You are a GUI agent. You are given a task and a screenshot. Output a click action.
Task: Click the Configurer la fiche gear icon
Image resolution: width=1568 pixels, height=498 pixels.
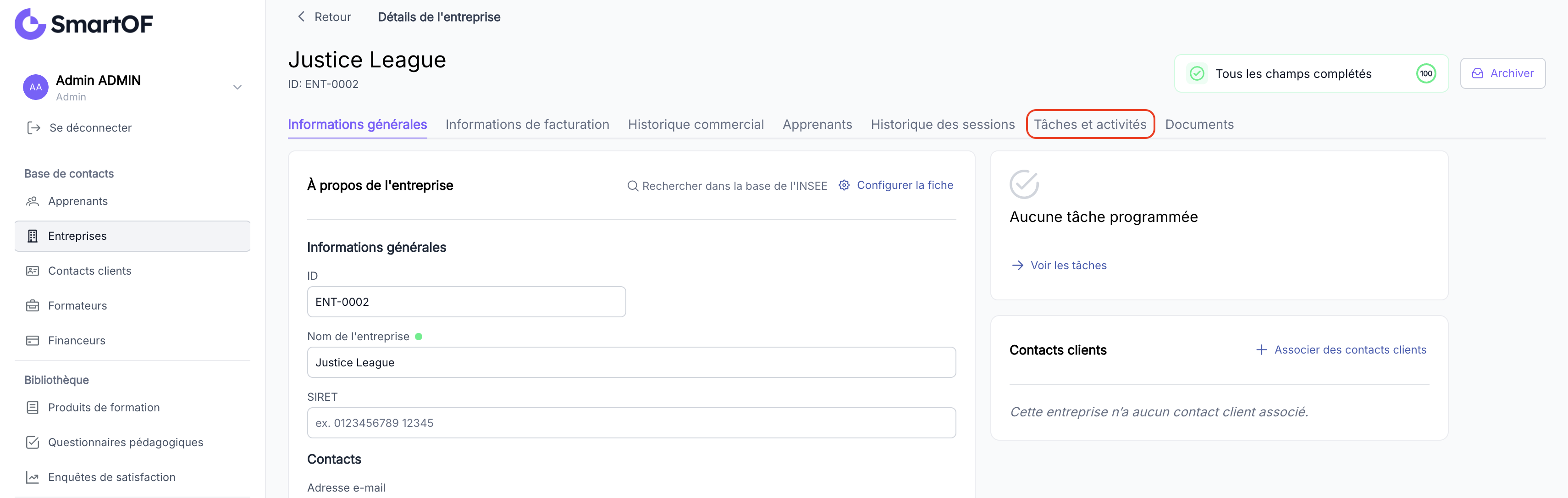tap(844, 185)
